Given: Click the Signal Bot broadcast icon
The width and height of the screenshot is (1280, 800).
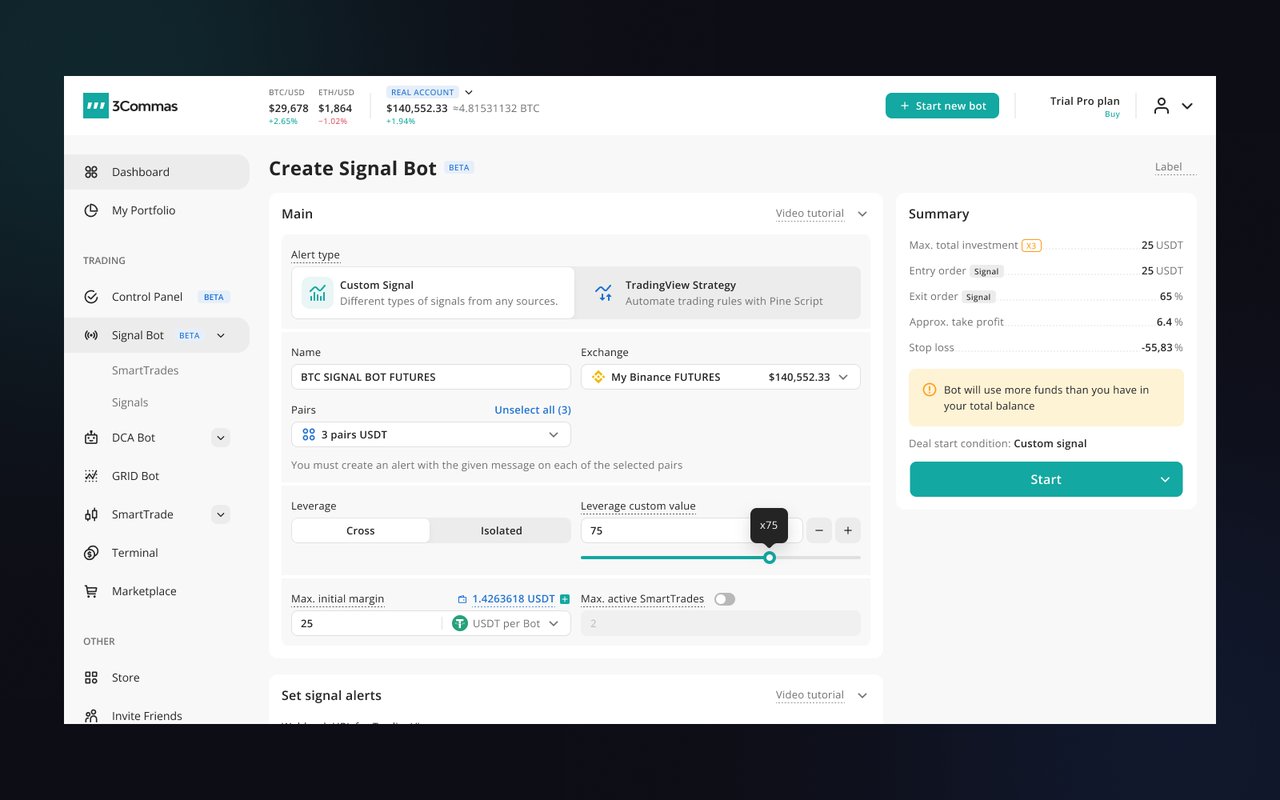Looking at the screenshot, I should [x=91, y=335].
